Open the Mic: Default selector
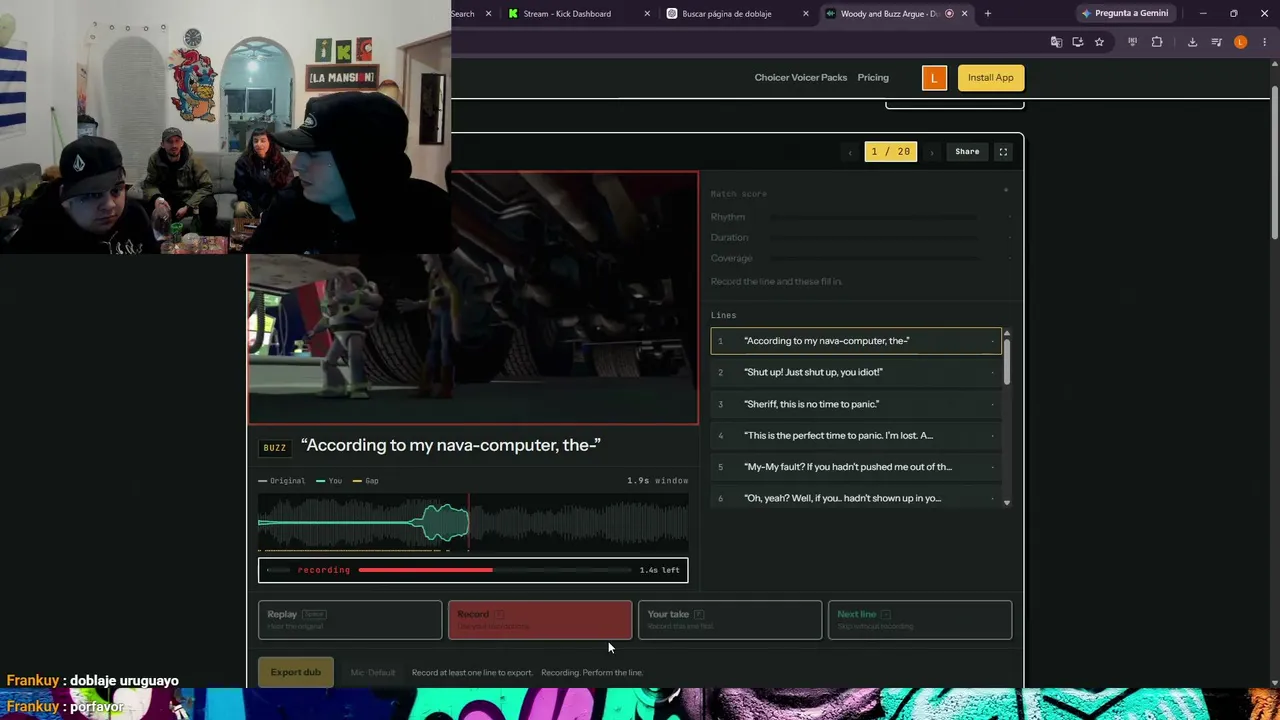Screen dimensions: 1280x720 pos(373,673)
